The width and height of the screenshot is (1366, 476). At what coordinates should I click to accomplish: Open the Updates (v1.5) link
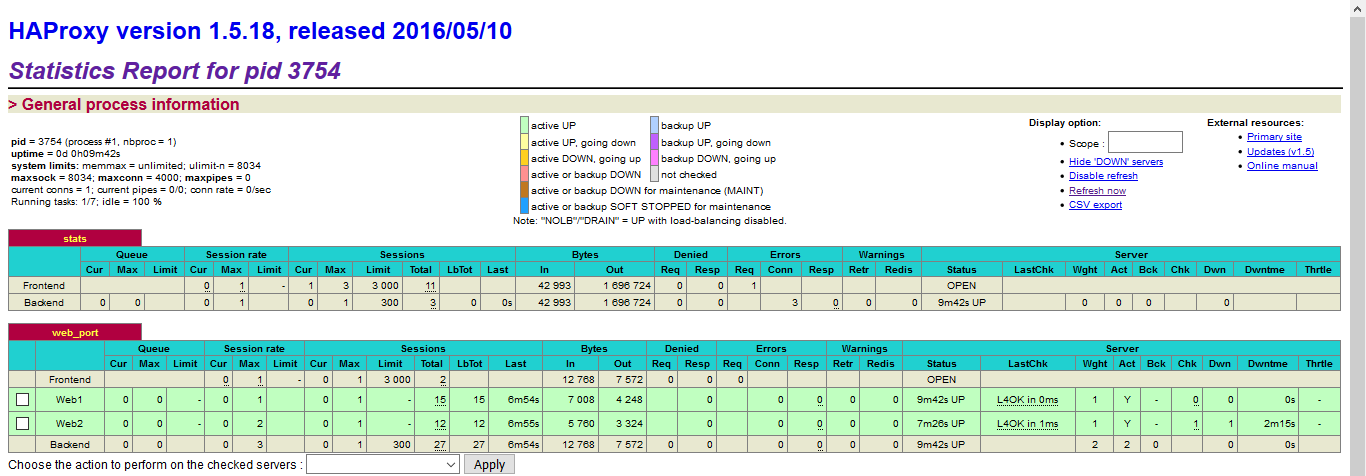tap(1280, 152)
